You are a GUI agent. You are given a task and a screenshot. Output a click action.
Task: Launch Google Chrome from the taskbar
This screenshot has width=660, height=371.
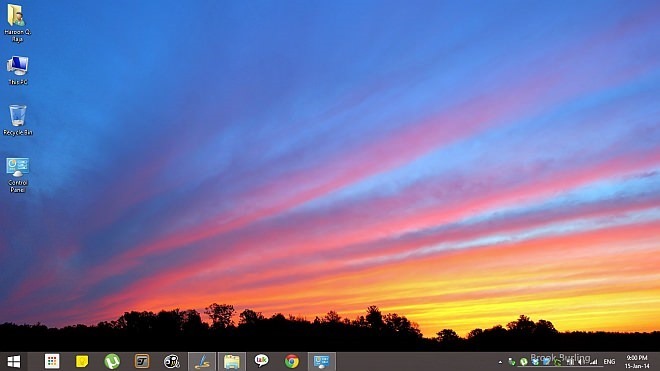coord(292,361)
